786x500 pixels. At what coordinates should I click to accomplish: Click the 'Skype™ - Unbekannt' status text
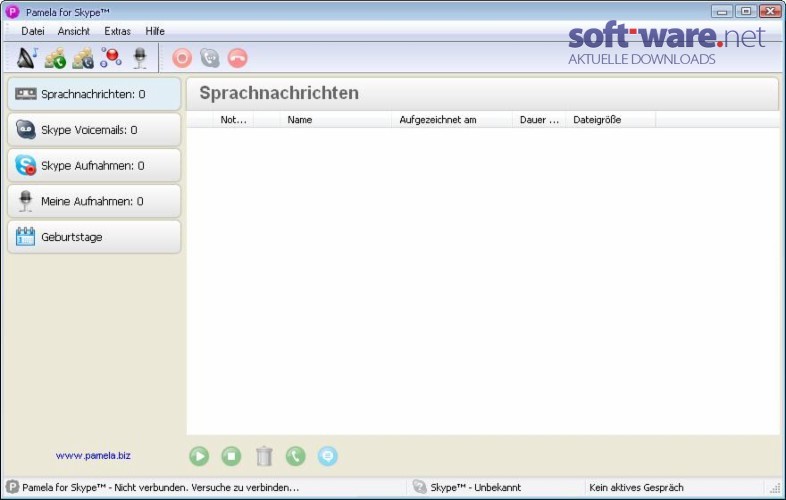(x=476, y=487)
